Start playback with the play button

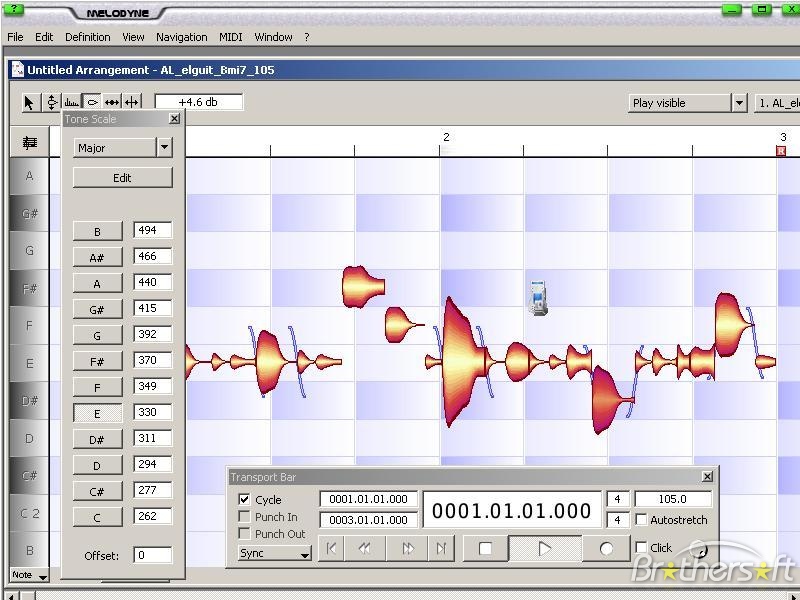pos(544,548)
